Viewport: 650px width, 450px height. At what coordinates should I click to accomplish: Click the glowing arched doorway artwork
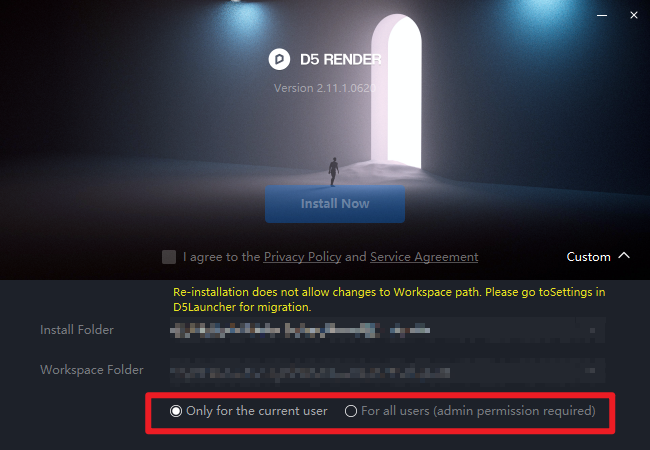(x=397, y=92)
